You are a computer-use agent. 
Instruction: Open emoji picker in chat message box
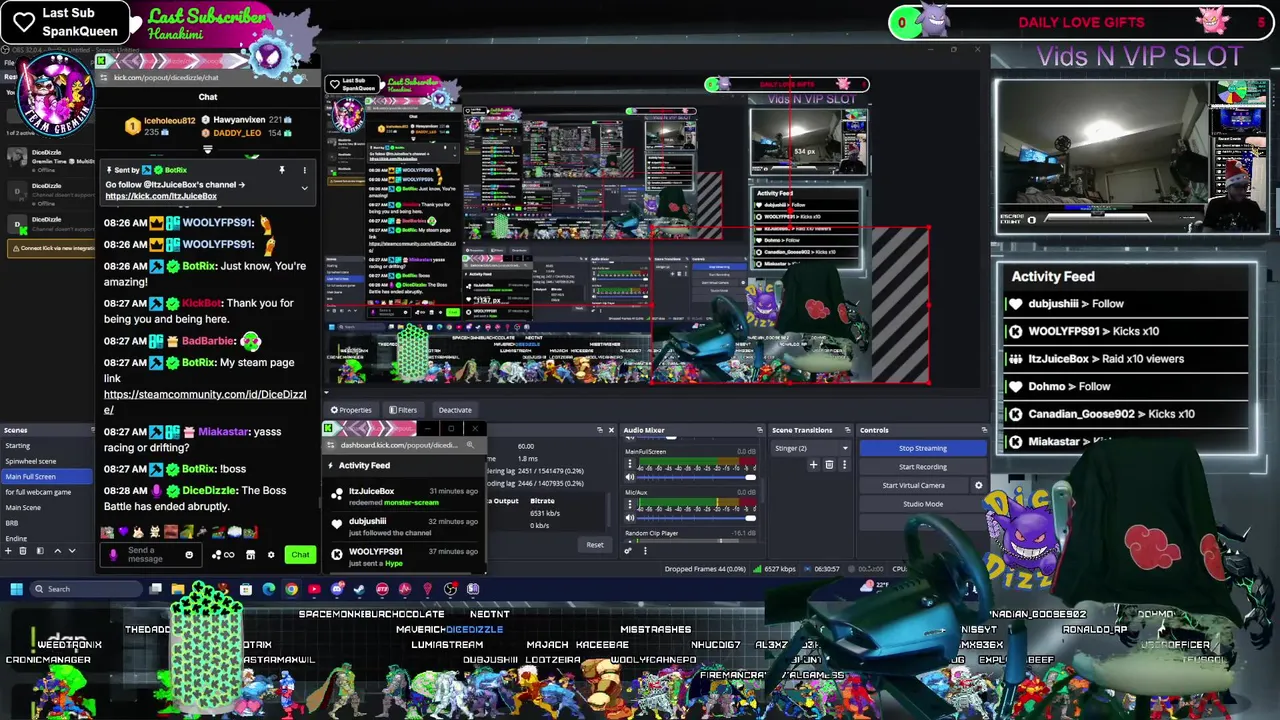coord(189,555)
